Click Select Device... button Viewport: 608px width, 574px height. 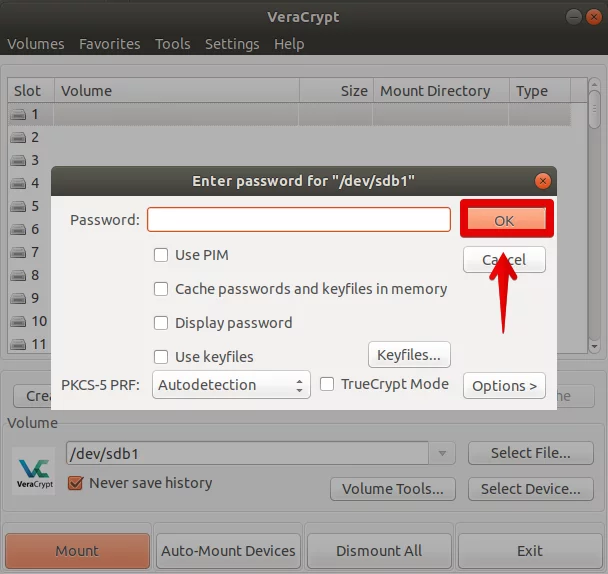(531, 489)
